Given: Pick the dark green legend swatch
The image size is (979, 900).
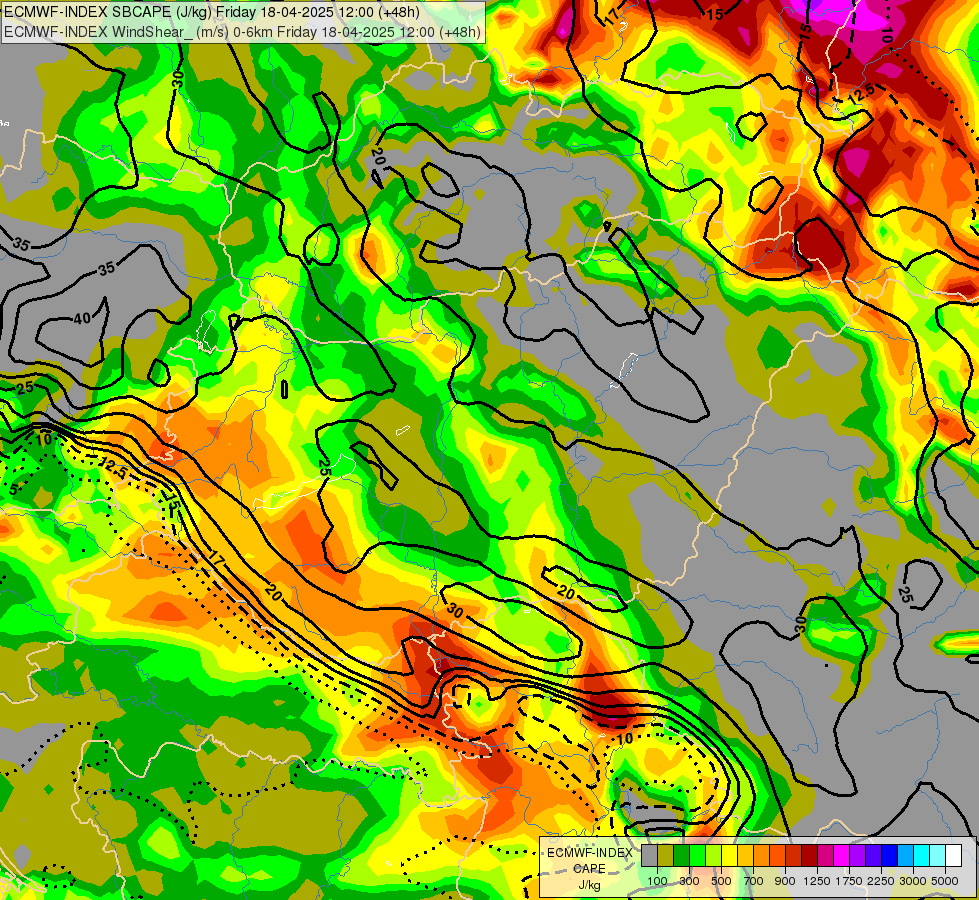Looking at the screenshot, I should point(682,856).
